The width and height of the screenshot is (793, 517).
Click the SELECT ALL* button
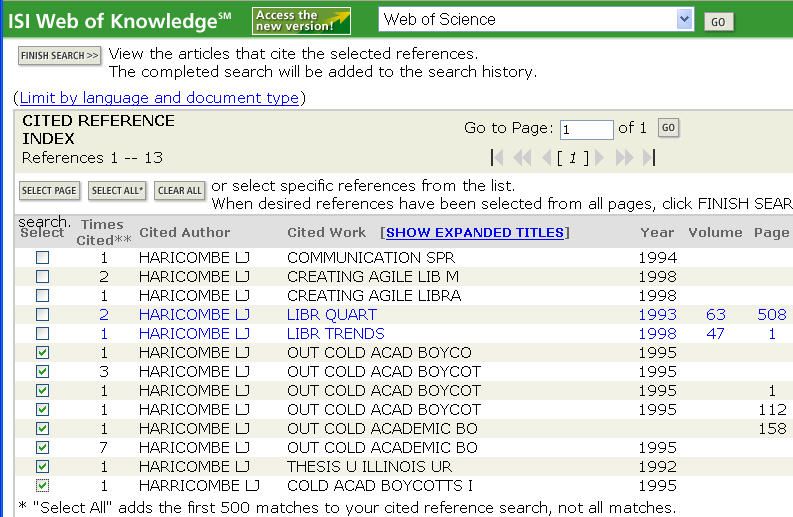117,191
